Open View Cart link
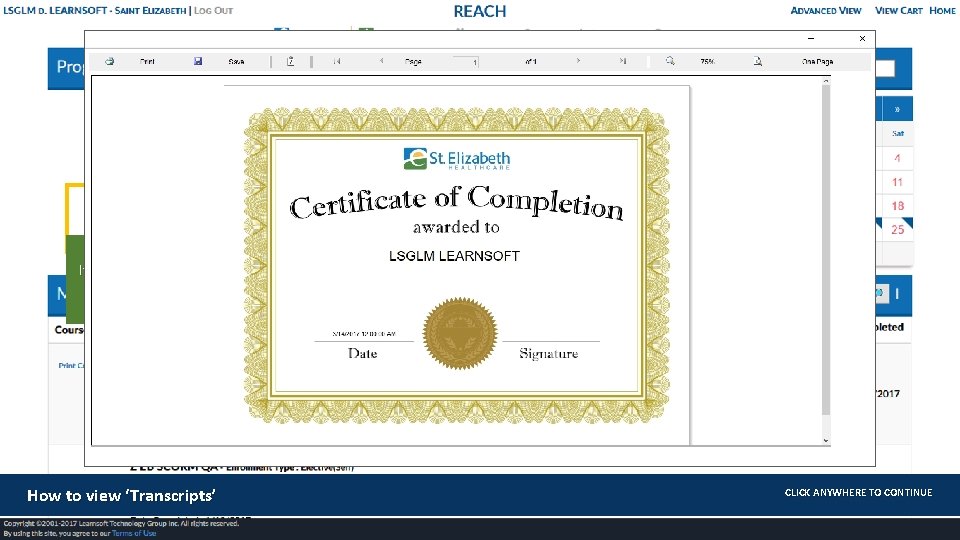The width and height of the screenshot is (960, 540). pos(899,10)
